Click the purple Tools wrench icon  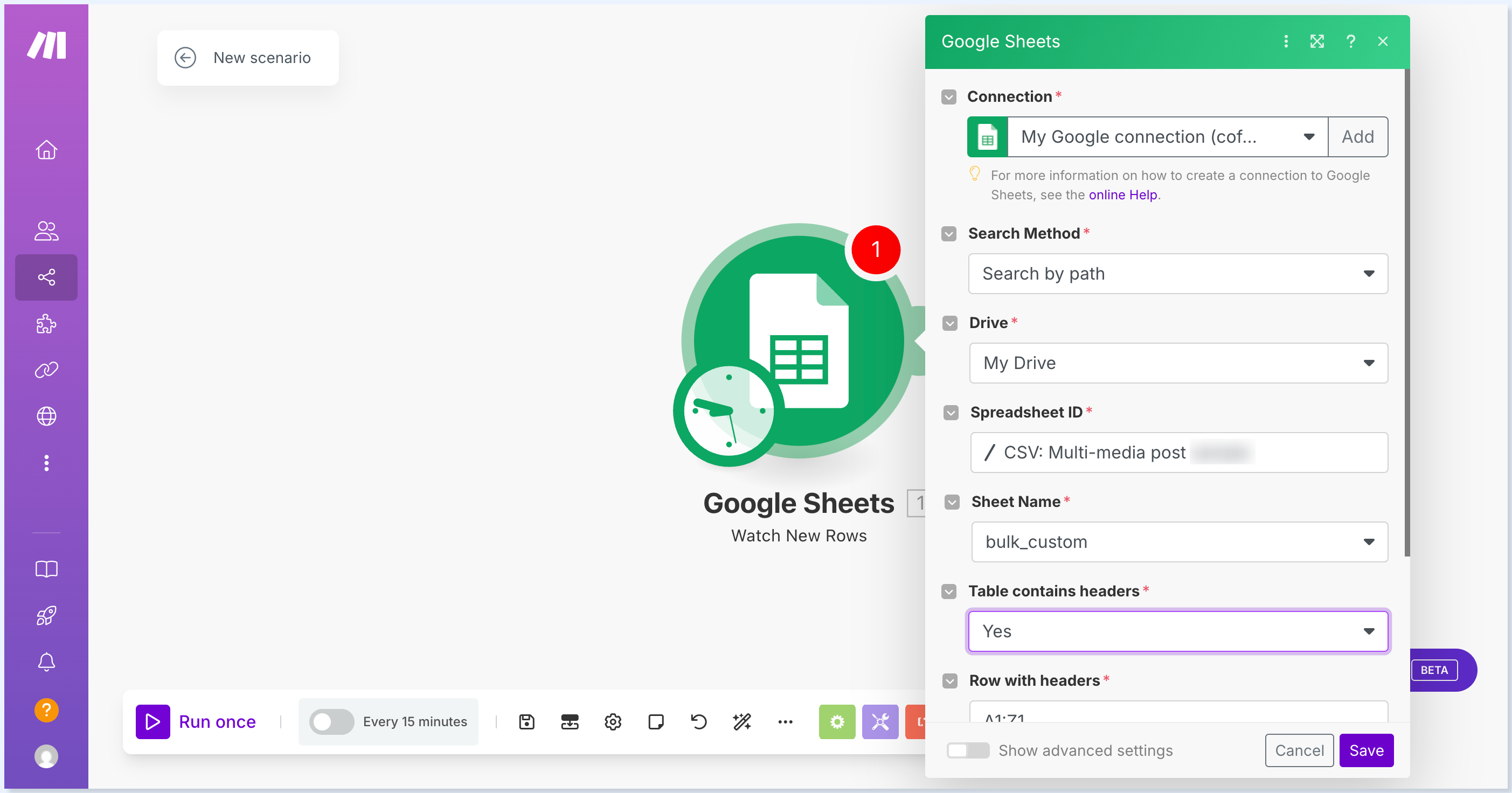(880, 721)
